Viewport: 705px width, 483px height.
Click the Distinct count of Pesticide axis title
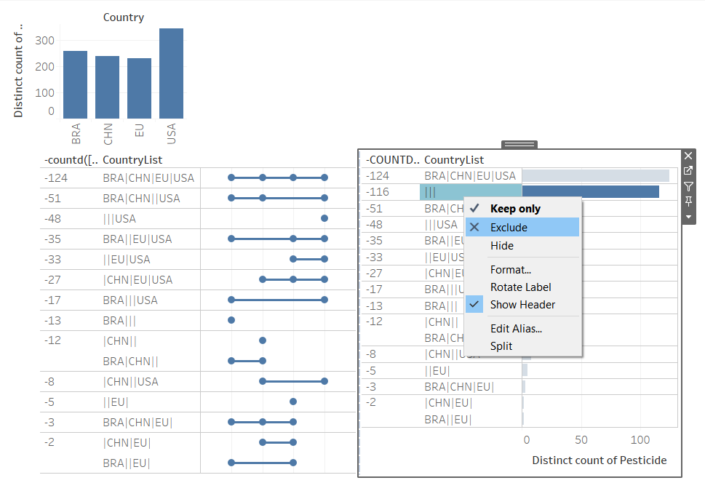(599, 459)
